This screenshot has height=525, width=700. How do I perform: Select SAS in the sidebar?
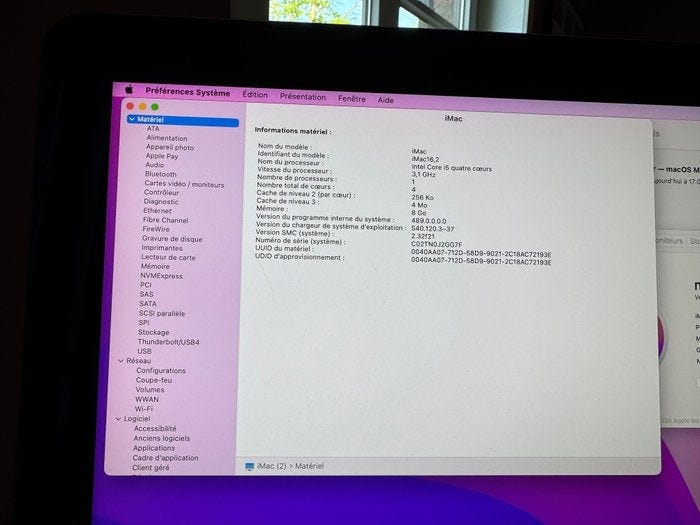coord(146,294)
